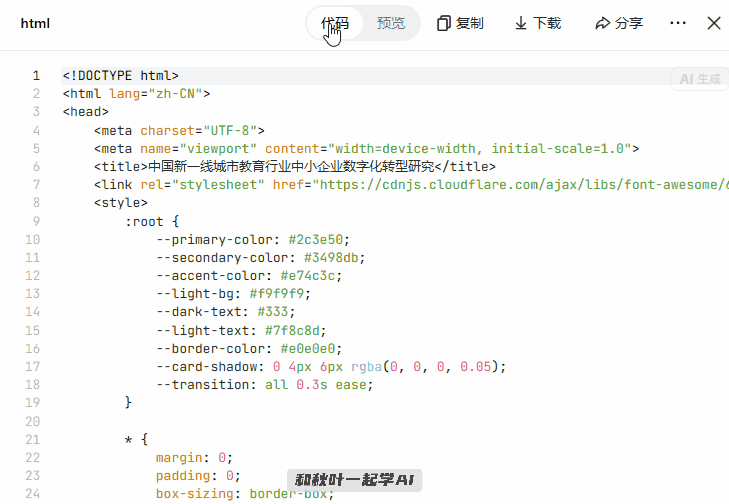Image resolution: width=729 pixels, height=504 pixels.
Task: Click line number 9 in gutter
Action: (36, 221)
